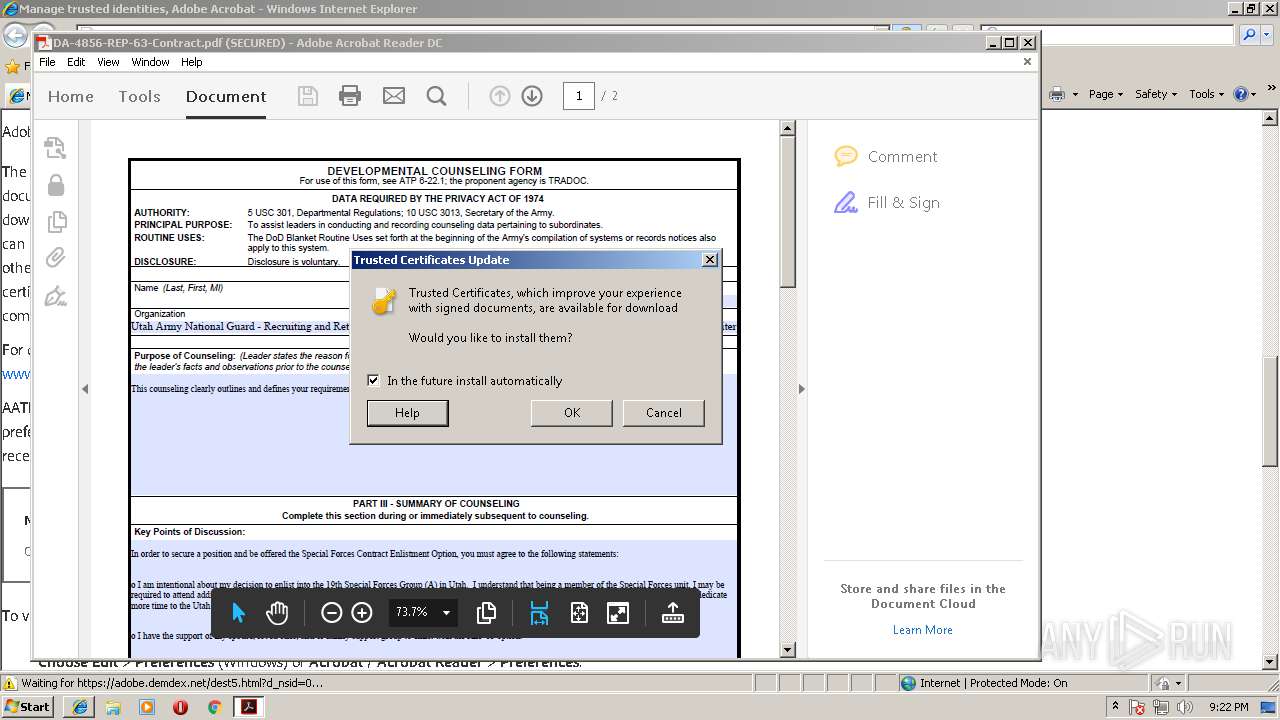Click the magnifier find-text icon in Acrobat
1280x720 pixels.
(x=436, y=96)
